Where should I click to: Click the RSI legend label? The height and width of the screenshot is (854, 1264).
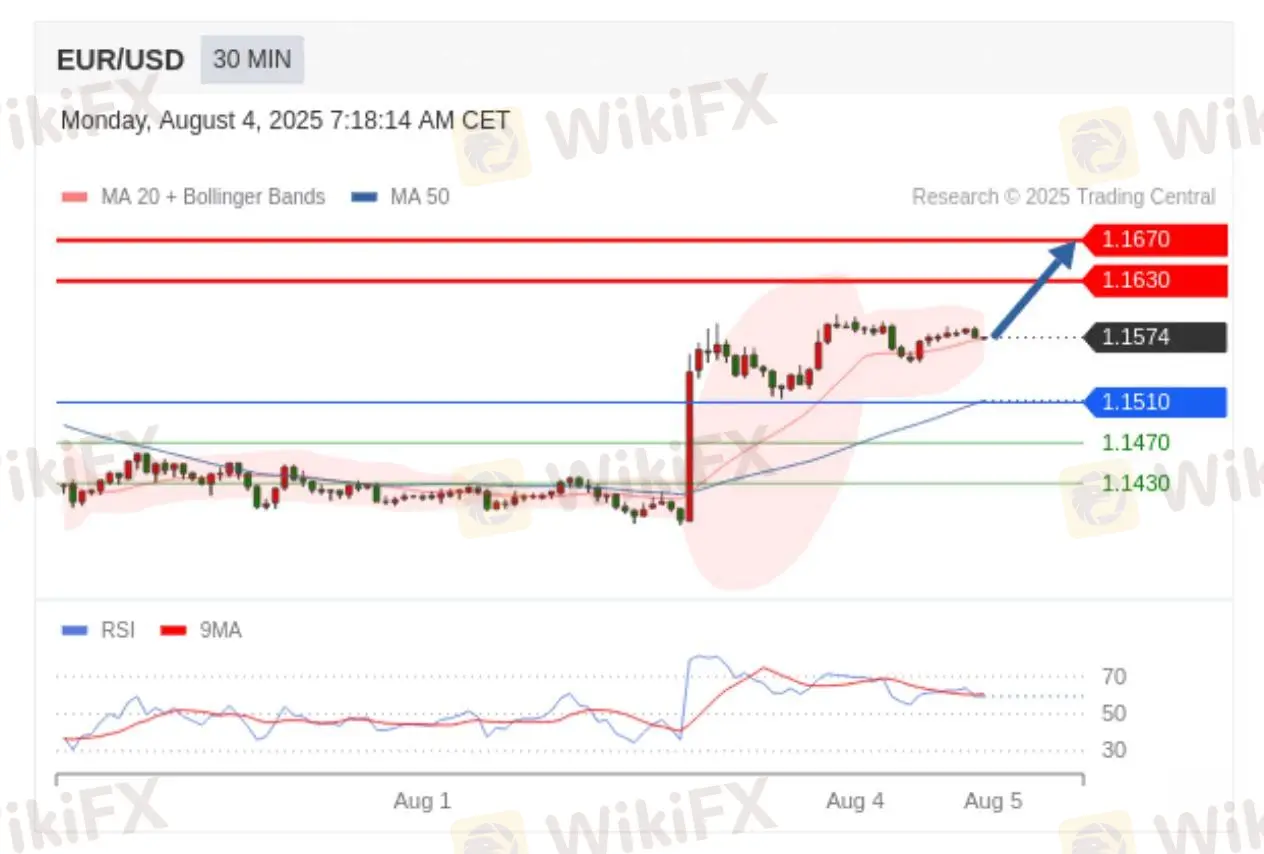coord(117,630)
